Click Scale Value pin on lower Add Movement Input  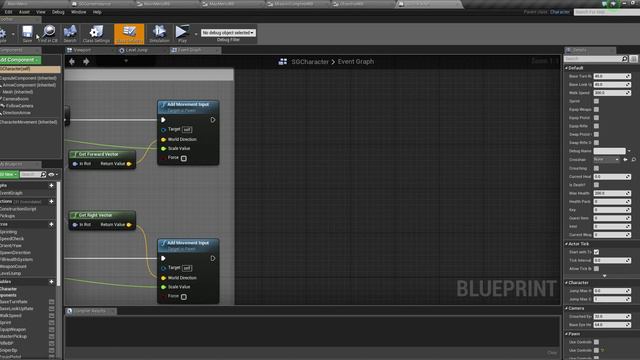click(163, 287)
